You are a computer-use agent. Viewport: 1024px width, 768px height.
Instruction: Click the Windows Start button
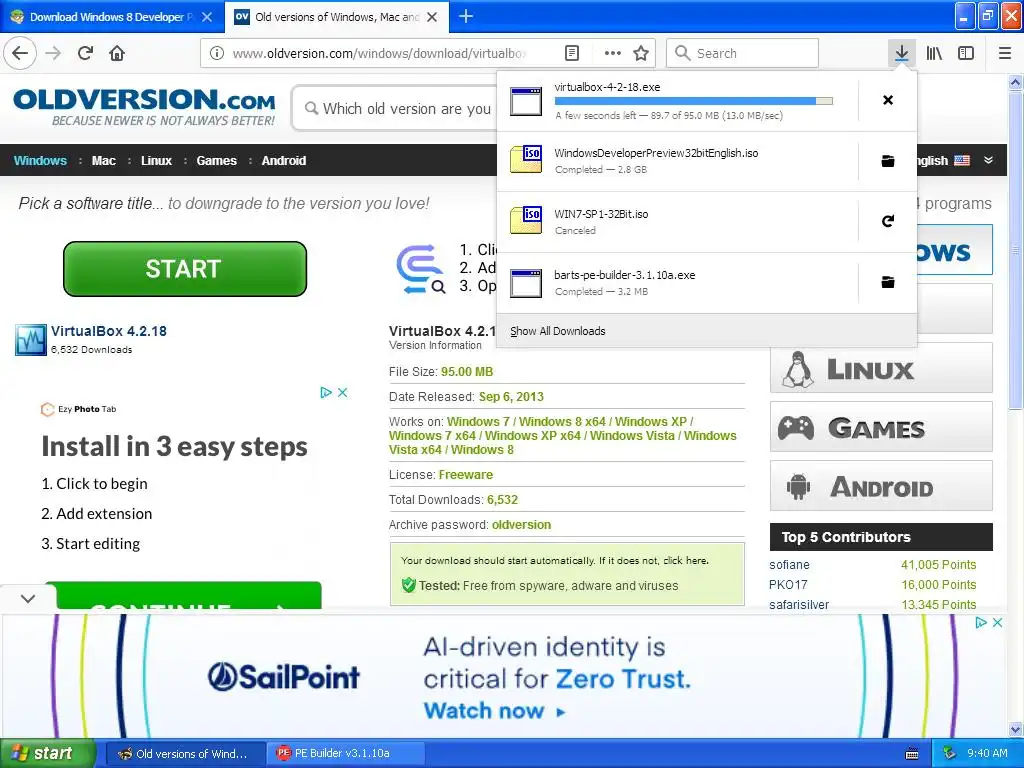click(x=47, y=753)
